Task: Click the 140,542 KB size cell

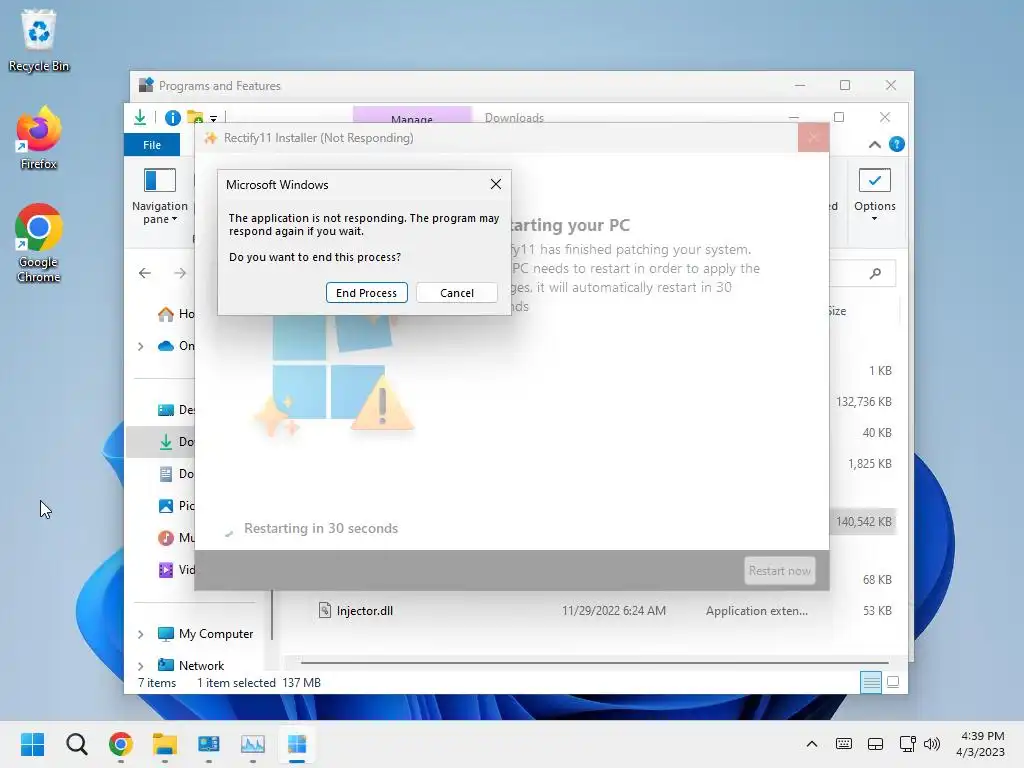Action: (x=863, y=522)
